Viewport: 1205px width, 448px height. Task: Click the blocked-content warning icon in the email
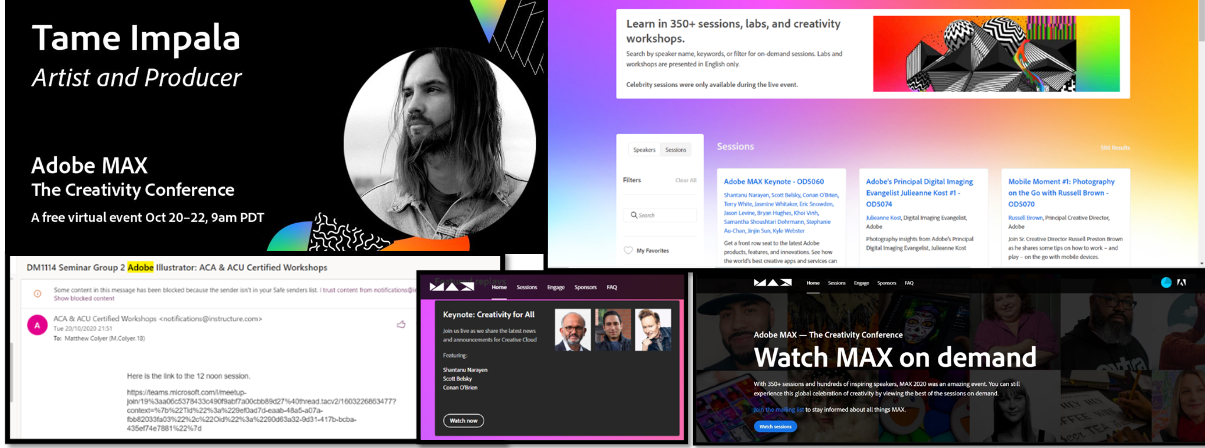click(x=38, y=293)
